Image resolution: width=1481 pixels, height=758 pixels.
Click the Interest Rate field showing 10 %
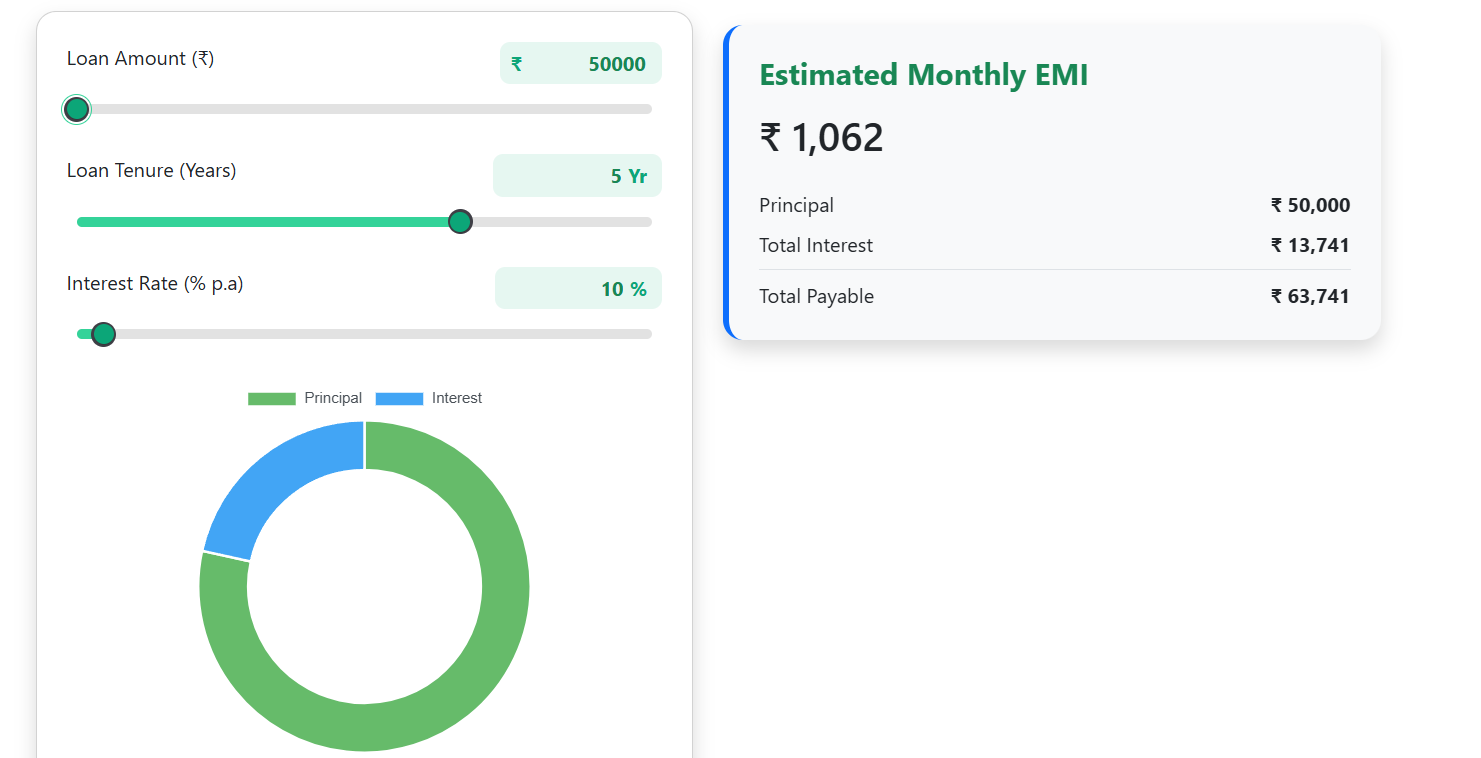pos(579,289)
